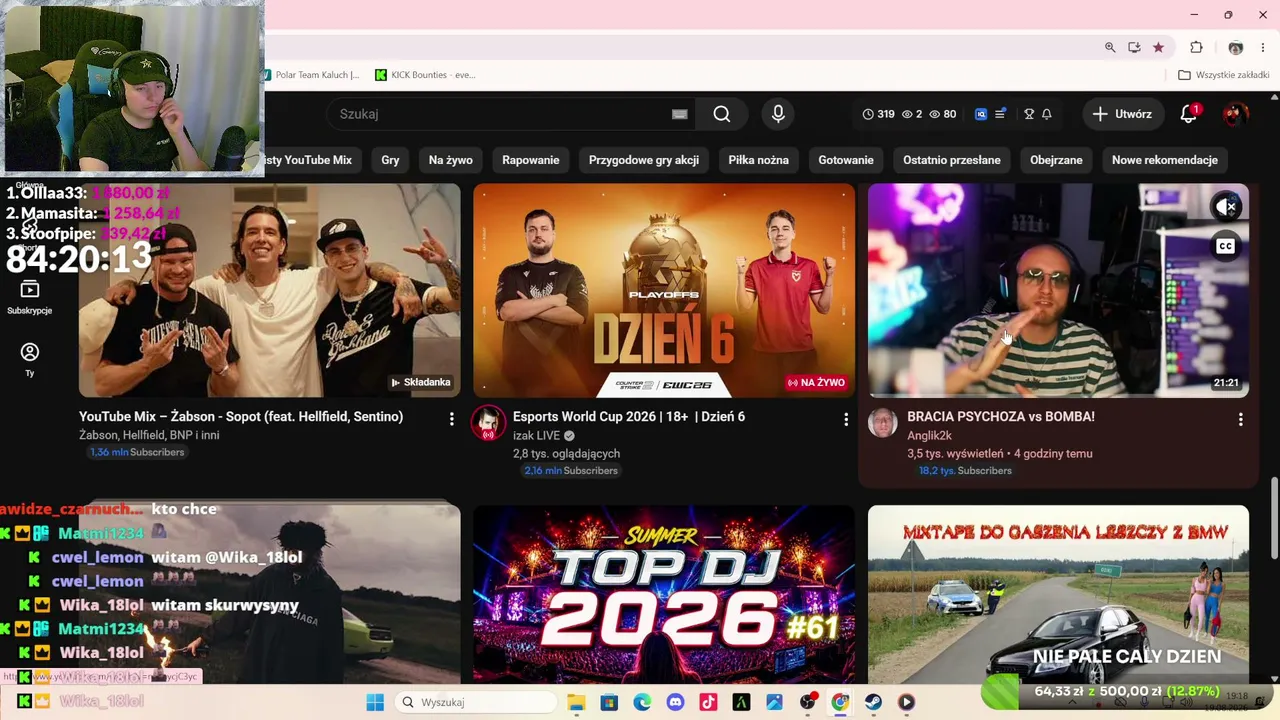Select the Piłka nożna filter chip
Screen dimensions: 1280x720
[759, 160]
